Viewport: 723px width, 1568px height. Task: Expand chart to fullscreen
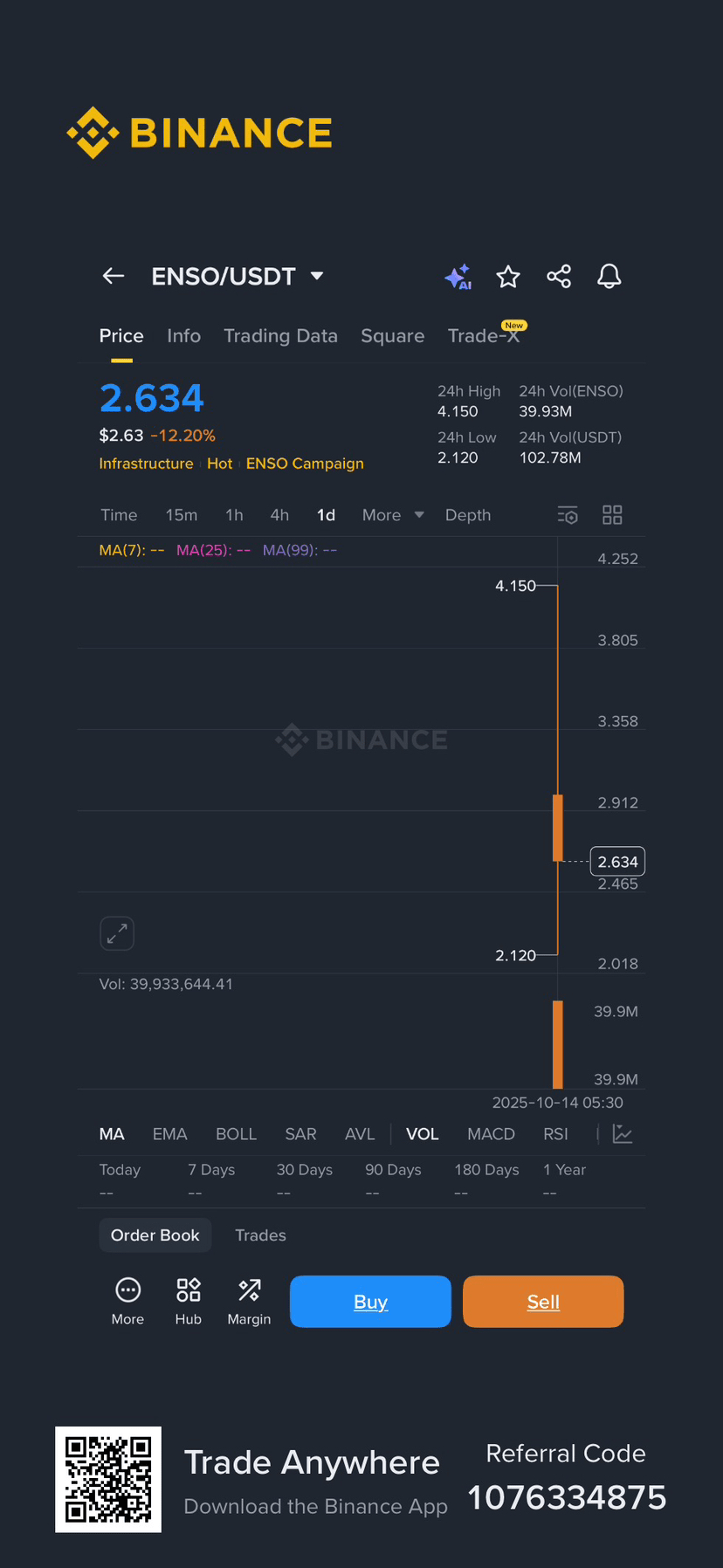click(117, 933)
